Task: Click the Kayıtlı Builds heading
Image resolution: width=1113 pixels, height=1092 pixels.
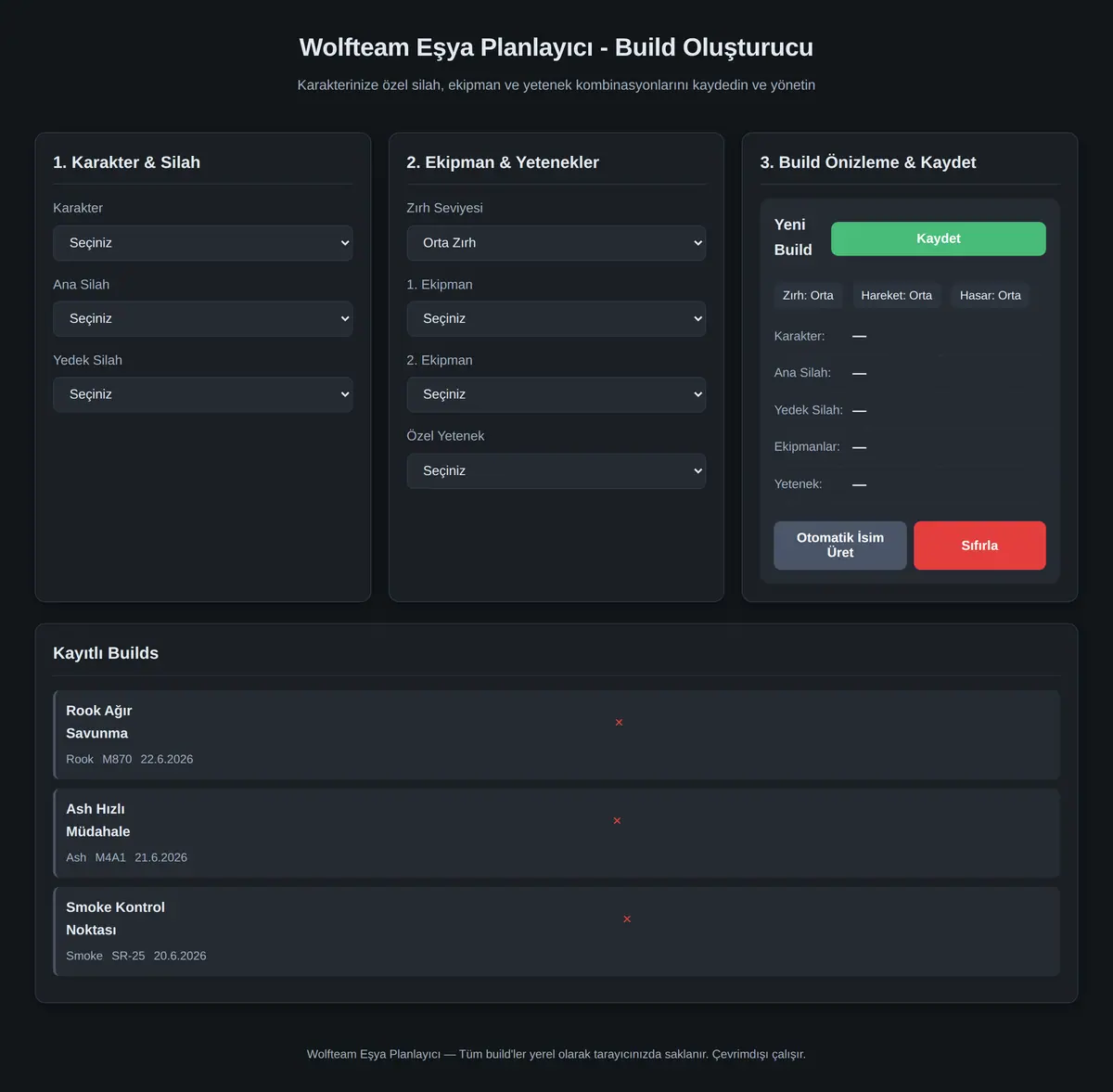Action: (106, 653)
